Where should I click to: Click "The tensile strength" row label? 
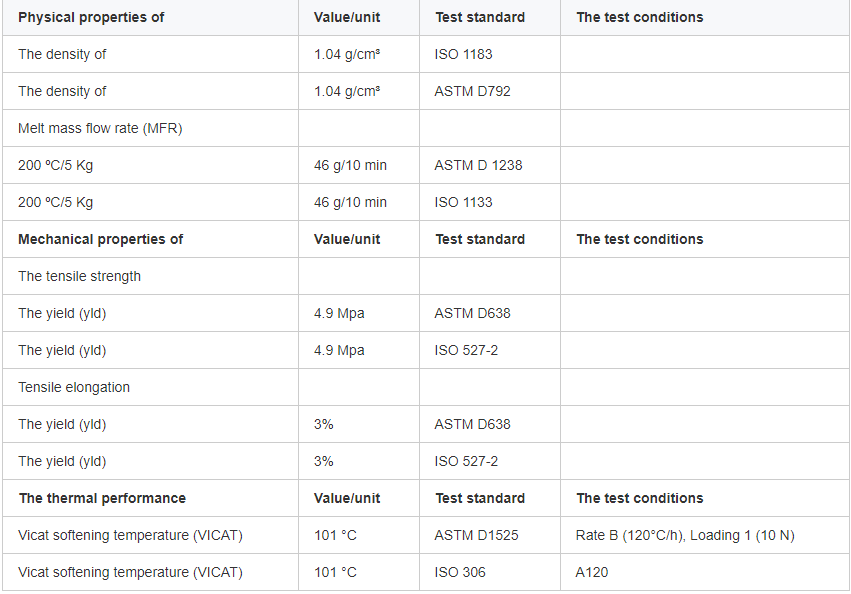tap(79, 276)
